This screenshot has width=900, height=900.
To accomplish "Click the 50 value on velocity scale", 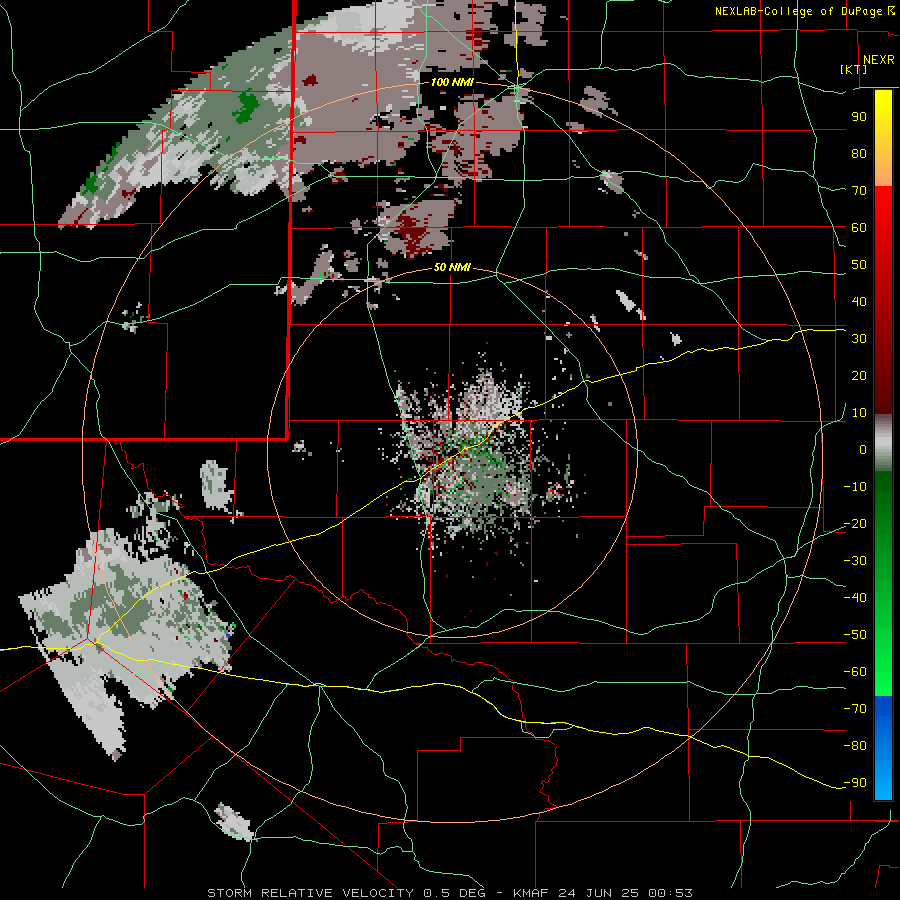I will (859, 265).
